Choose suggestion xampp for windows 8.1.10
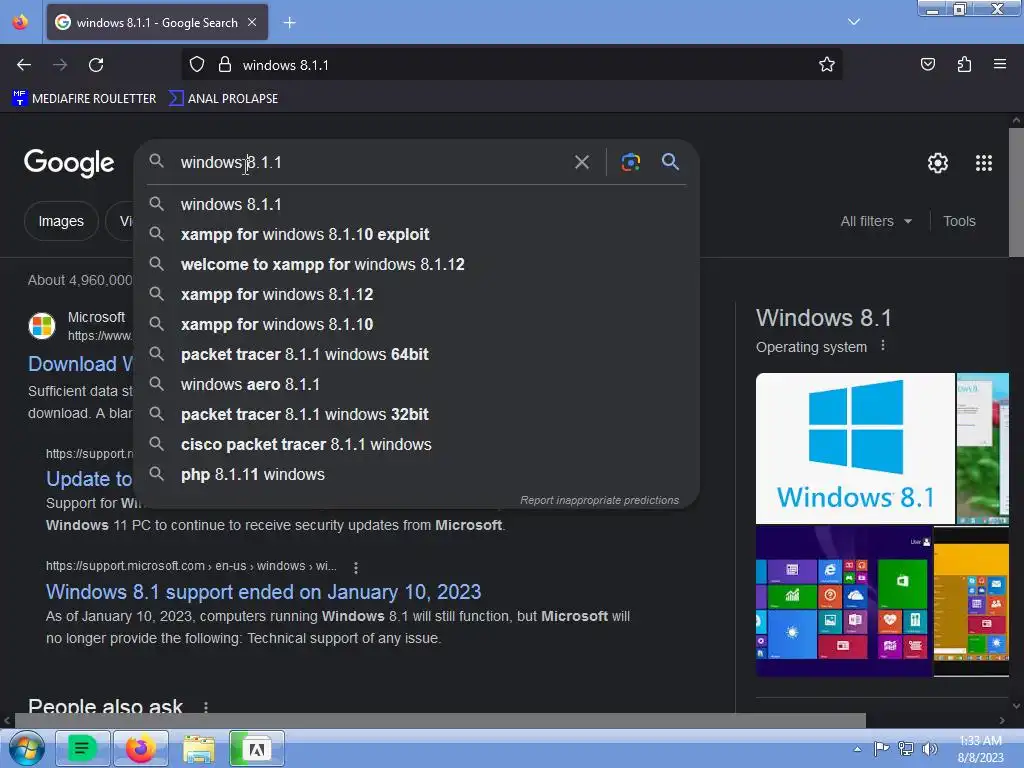1024x768 pixels. [417, 325]
